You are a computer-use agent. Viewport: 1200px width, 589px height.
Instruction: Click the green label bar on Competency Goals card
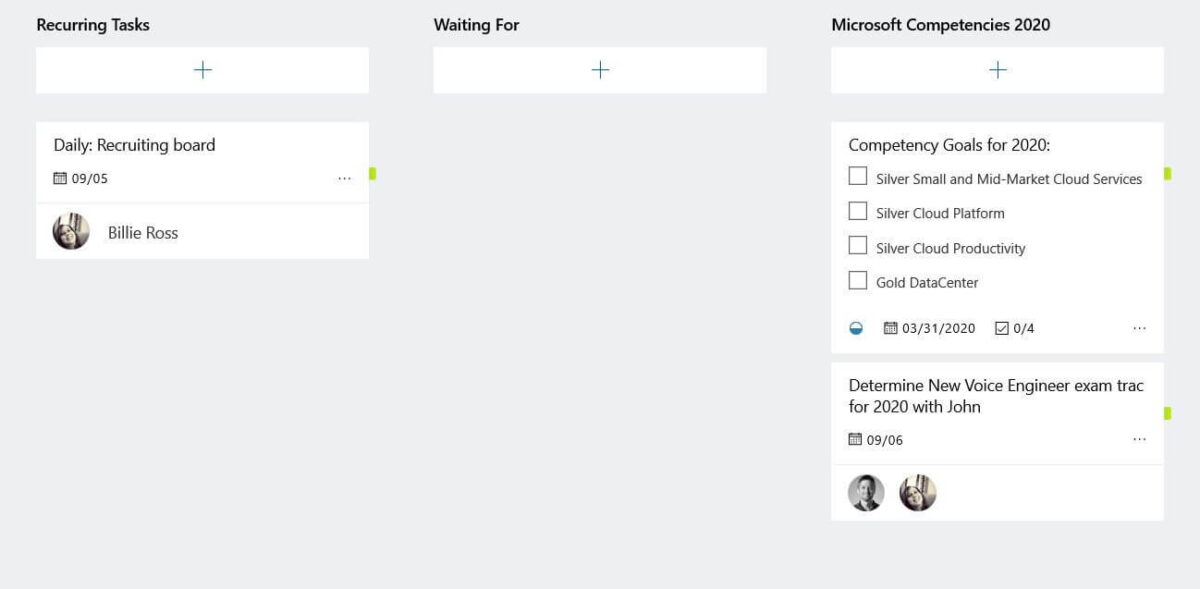click(x=1167, y=172)
